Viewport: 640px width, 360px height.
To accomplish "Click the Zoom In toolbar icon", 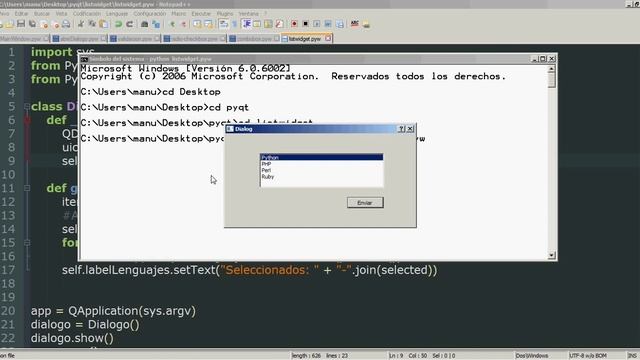I will [x=172, y=24].
